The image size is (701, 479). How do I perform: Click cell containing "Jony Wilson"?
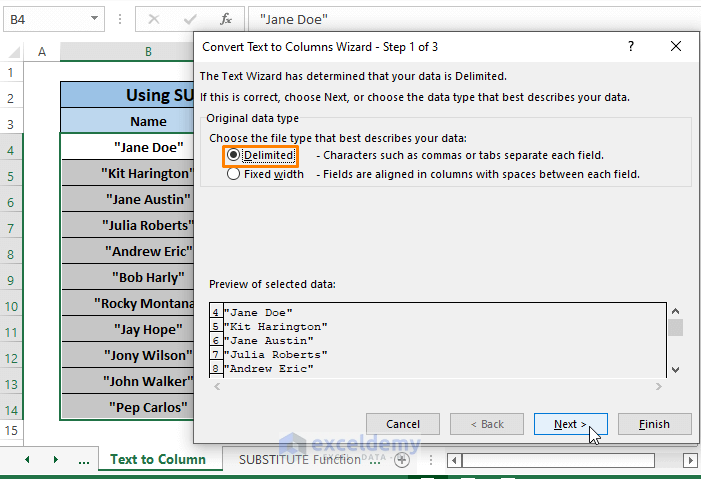[127, 355]
